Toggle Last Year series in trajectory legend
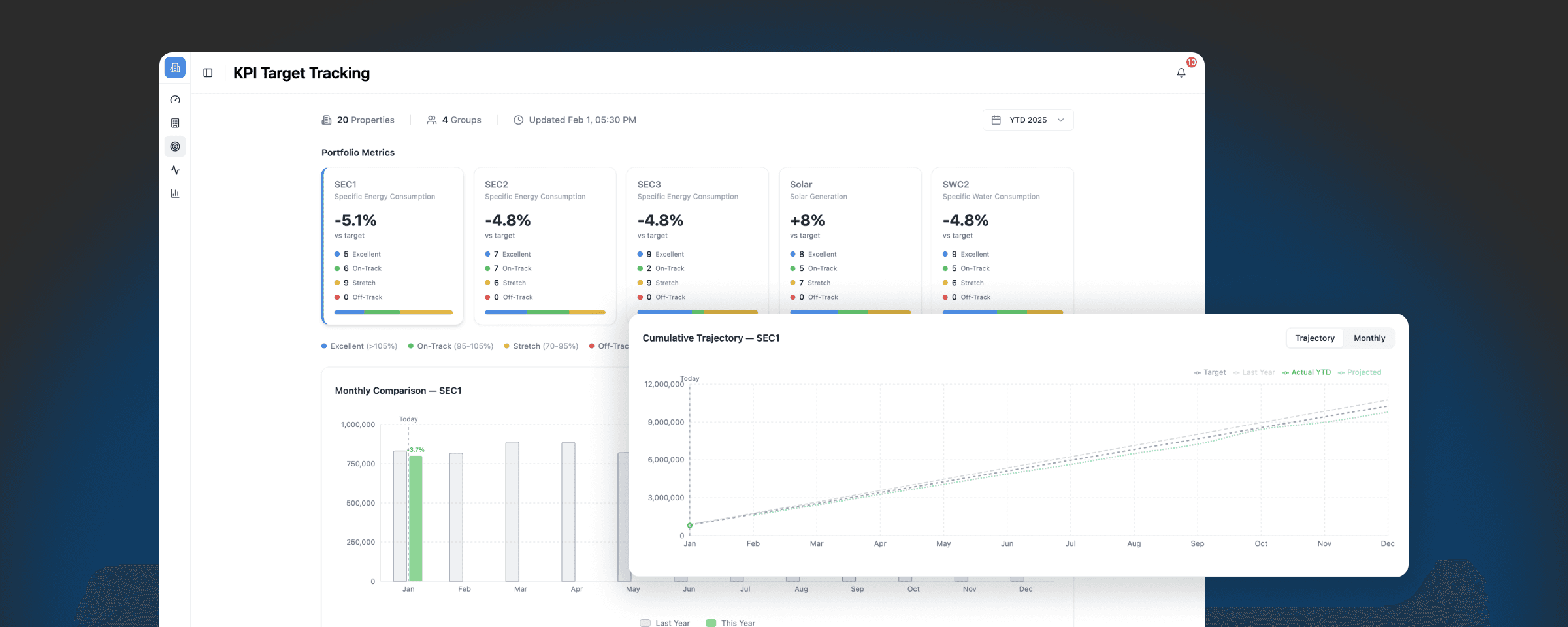This screenshot has width=1568, height=627. point(1254,372)
